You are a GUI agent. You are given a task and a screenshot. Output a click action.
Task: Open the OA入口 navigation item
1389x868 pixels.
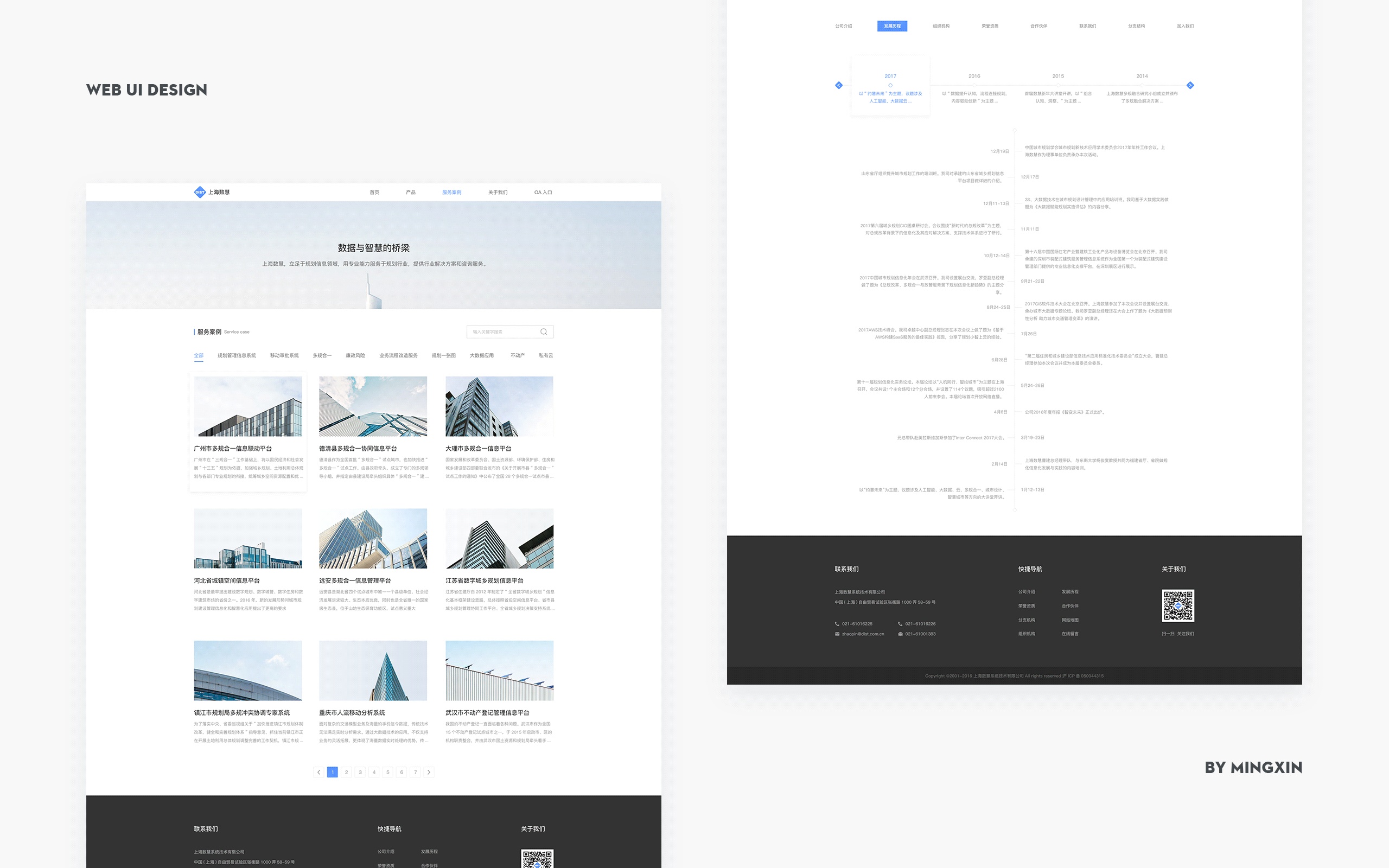[543, 192]
